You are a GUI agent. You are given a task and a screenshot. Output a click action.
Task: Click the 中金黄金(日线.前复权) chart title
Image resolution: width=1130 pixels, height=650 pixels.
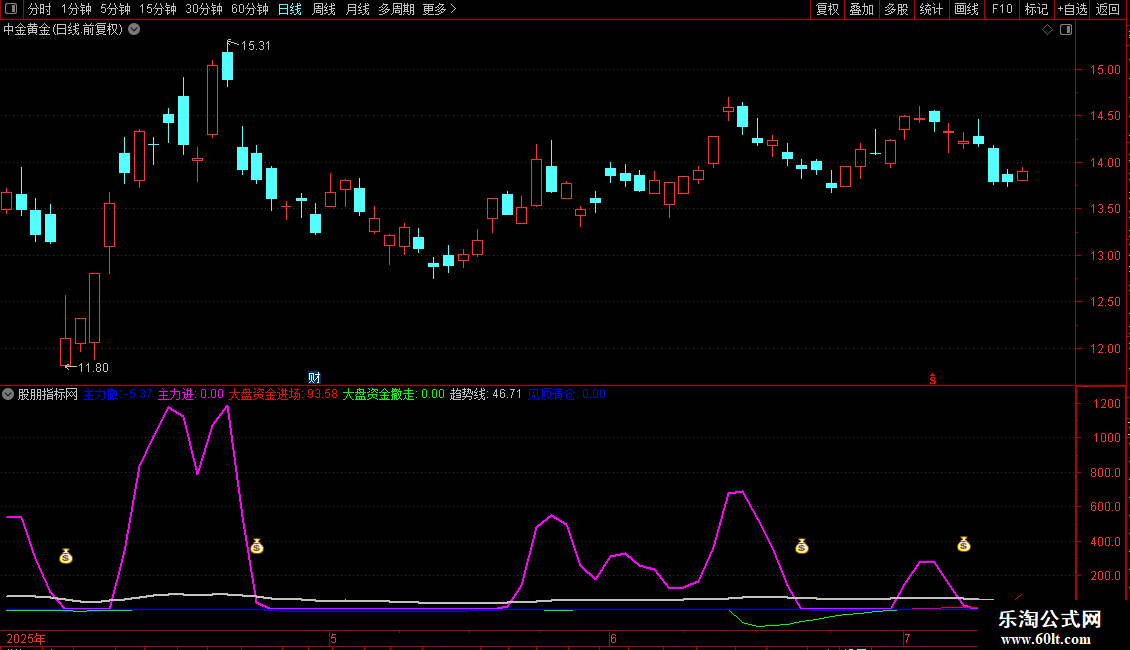click(63, 30)
